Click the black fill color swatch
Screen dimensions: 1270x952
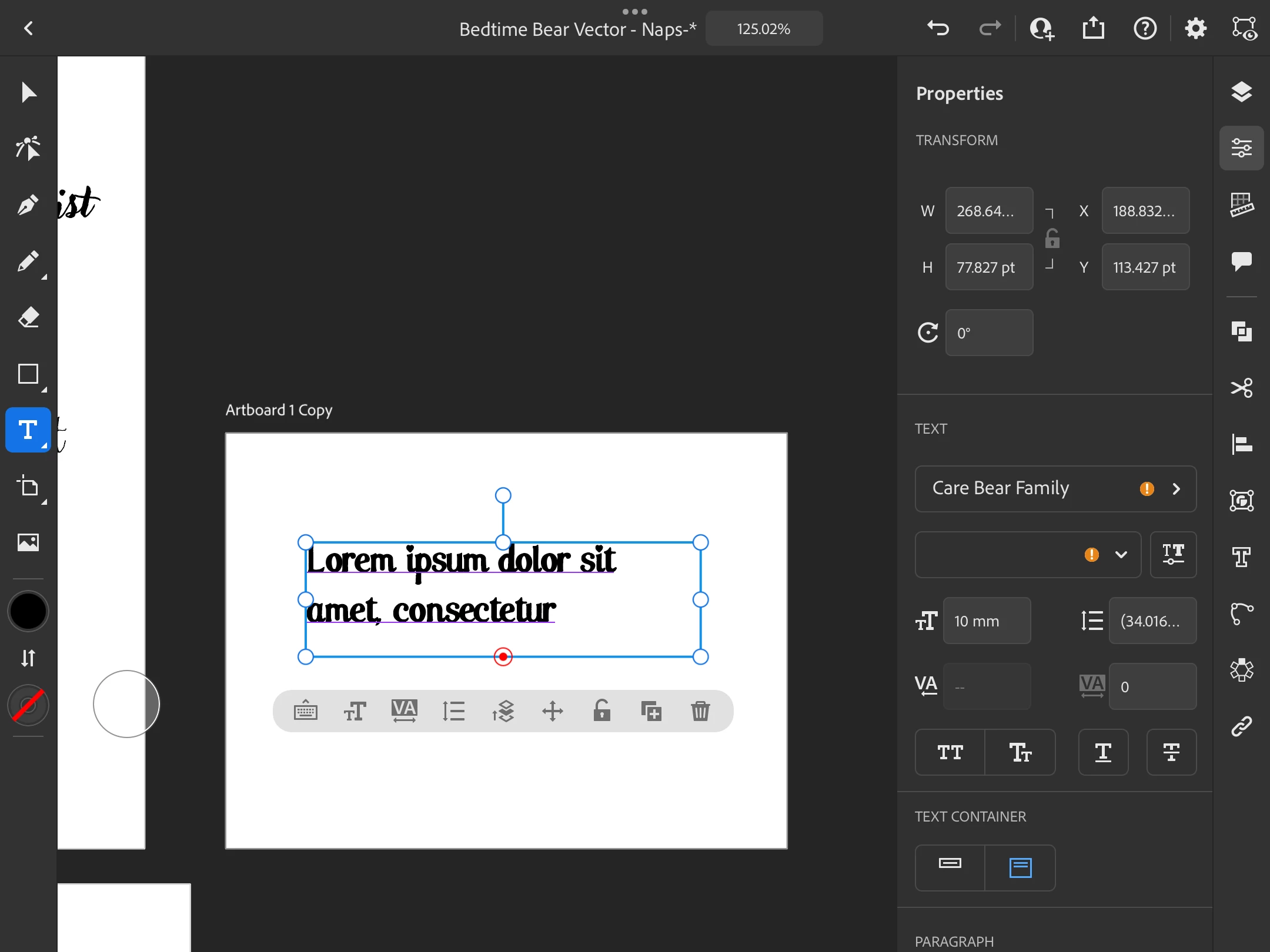tap(28, 611)
